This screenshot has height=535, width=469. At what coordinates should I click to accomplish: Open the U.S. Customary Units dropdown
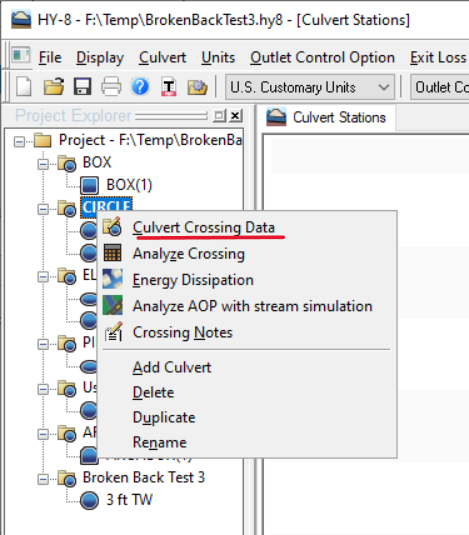(x=310, y=87)
